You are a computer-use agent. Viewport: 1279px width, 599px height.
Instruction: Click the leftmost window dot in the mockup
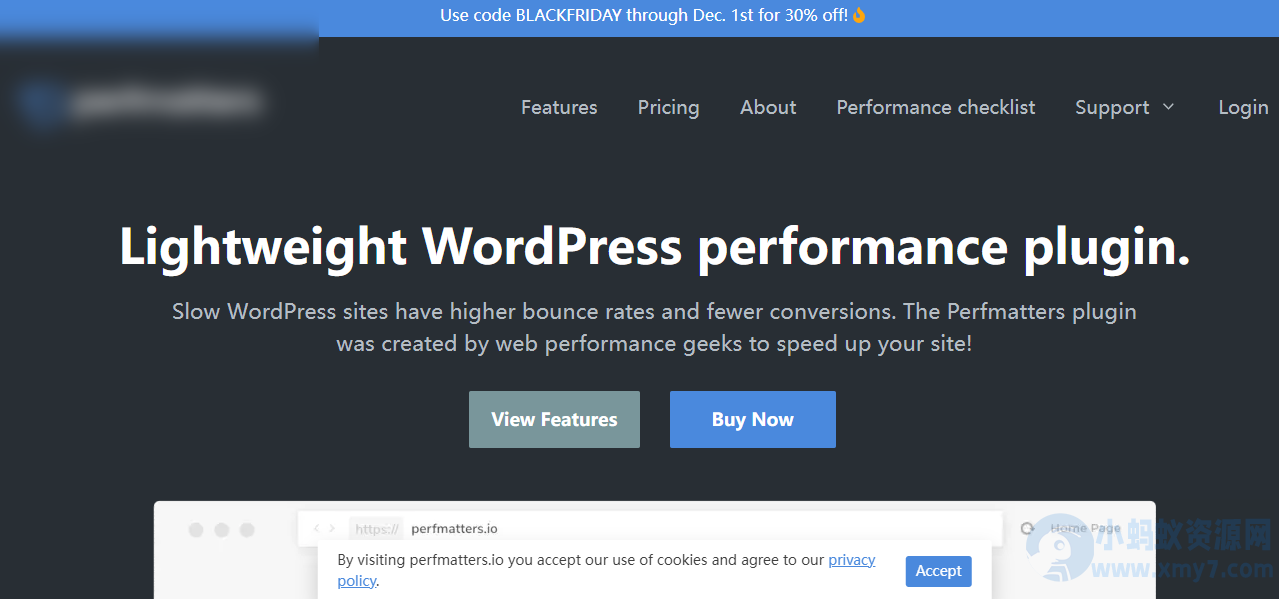point(197,529)
